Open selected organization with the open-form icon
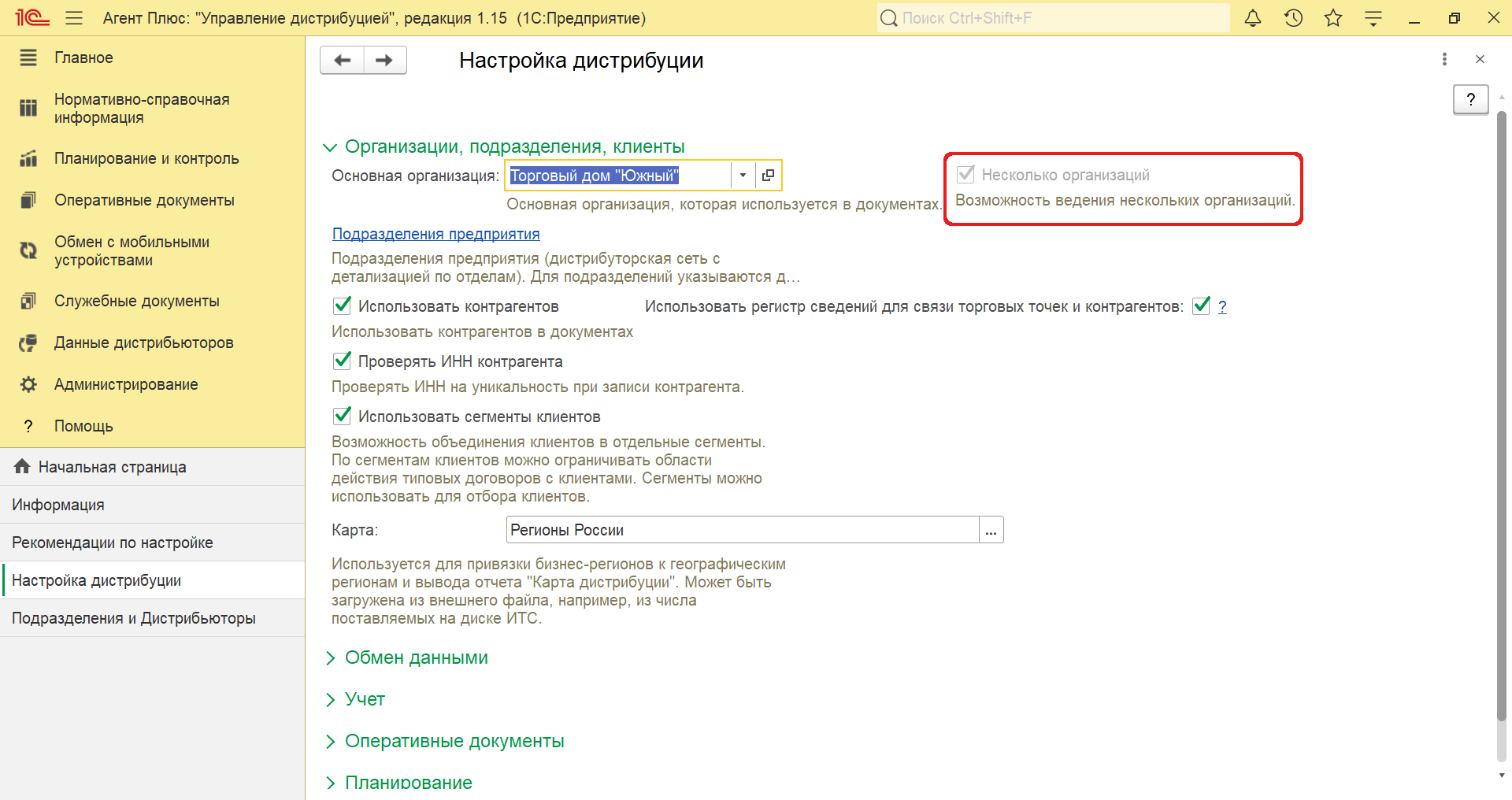Image resolution: width=1512 pixels, height=800 pixels. (768, 175)
